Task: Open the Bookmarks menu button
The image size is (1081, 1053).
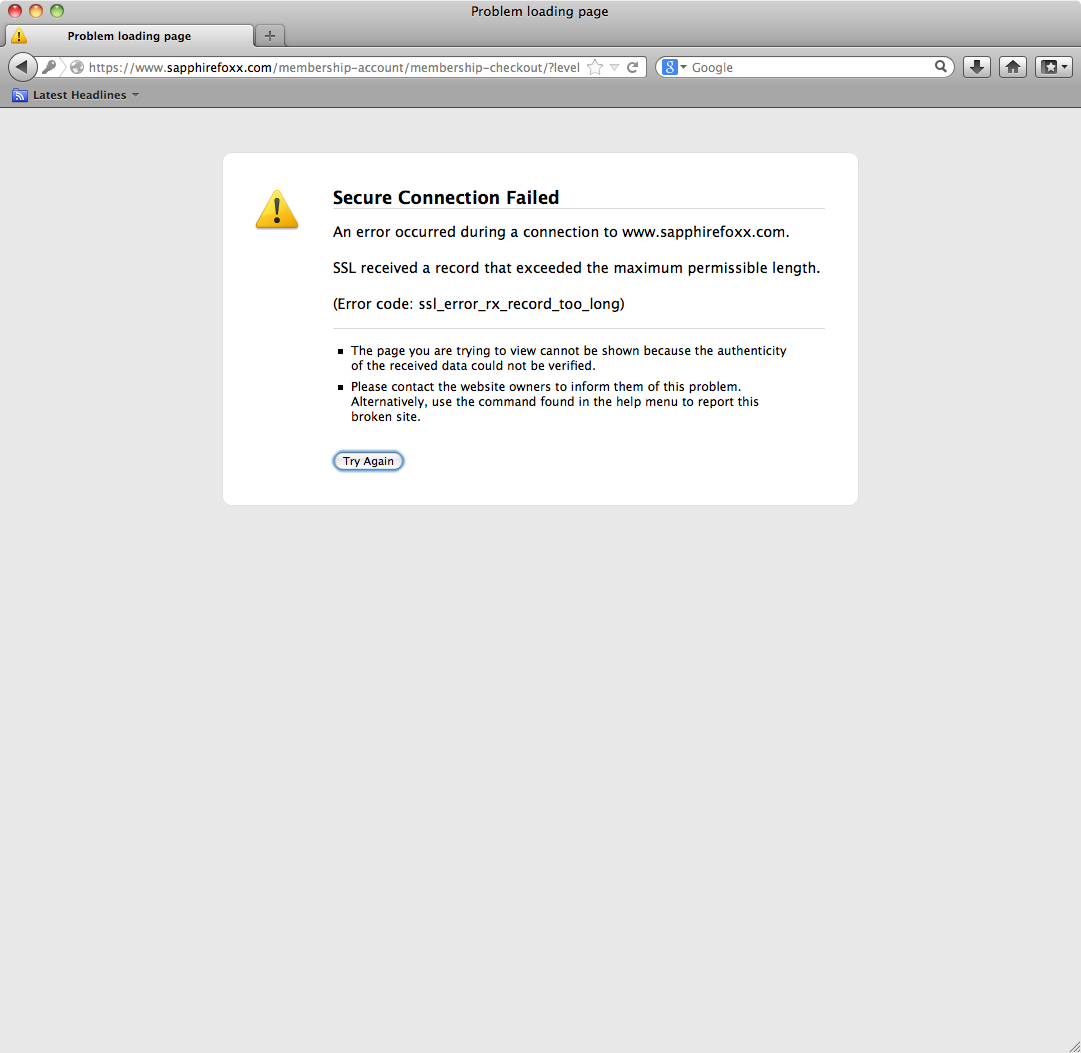Action: click(1053, 67)
